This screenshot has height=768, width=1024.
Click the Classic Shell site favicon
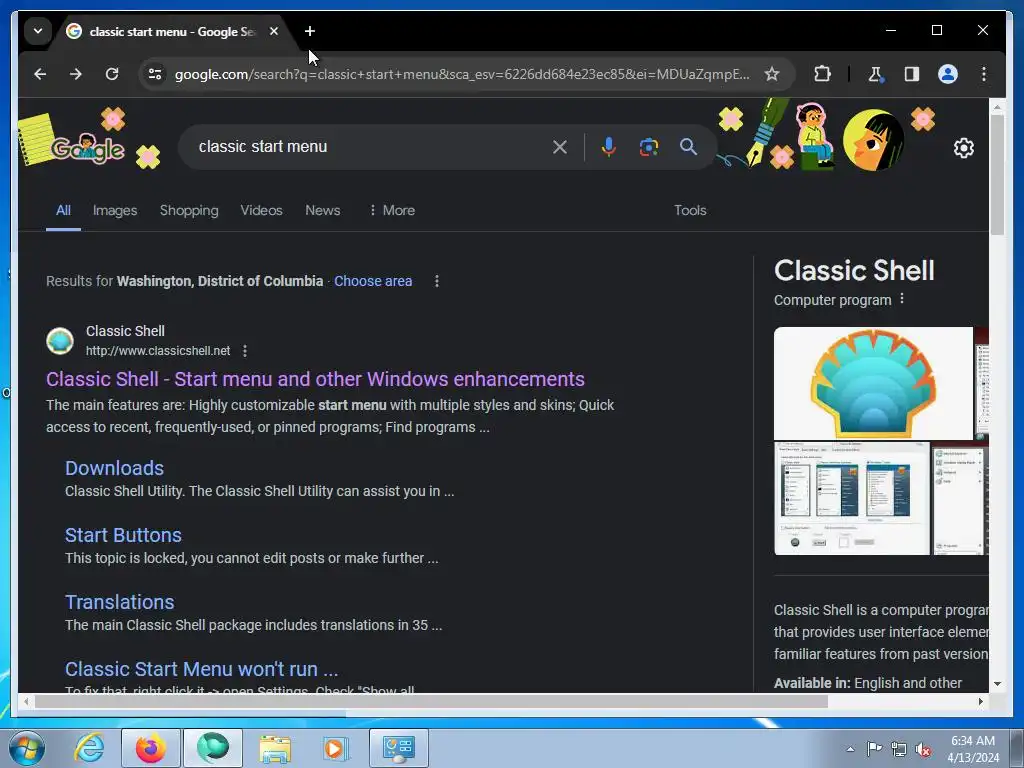point(60,341)
